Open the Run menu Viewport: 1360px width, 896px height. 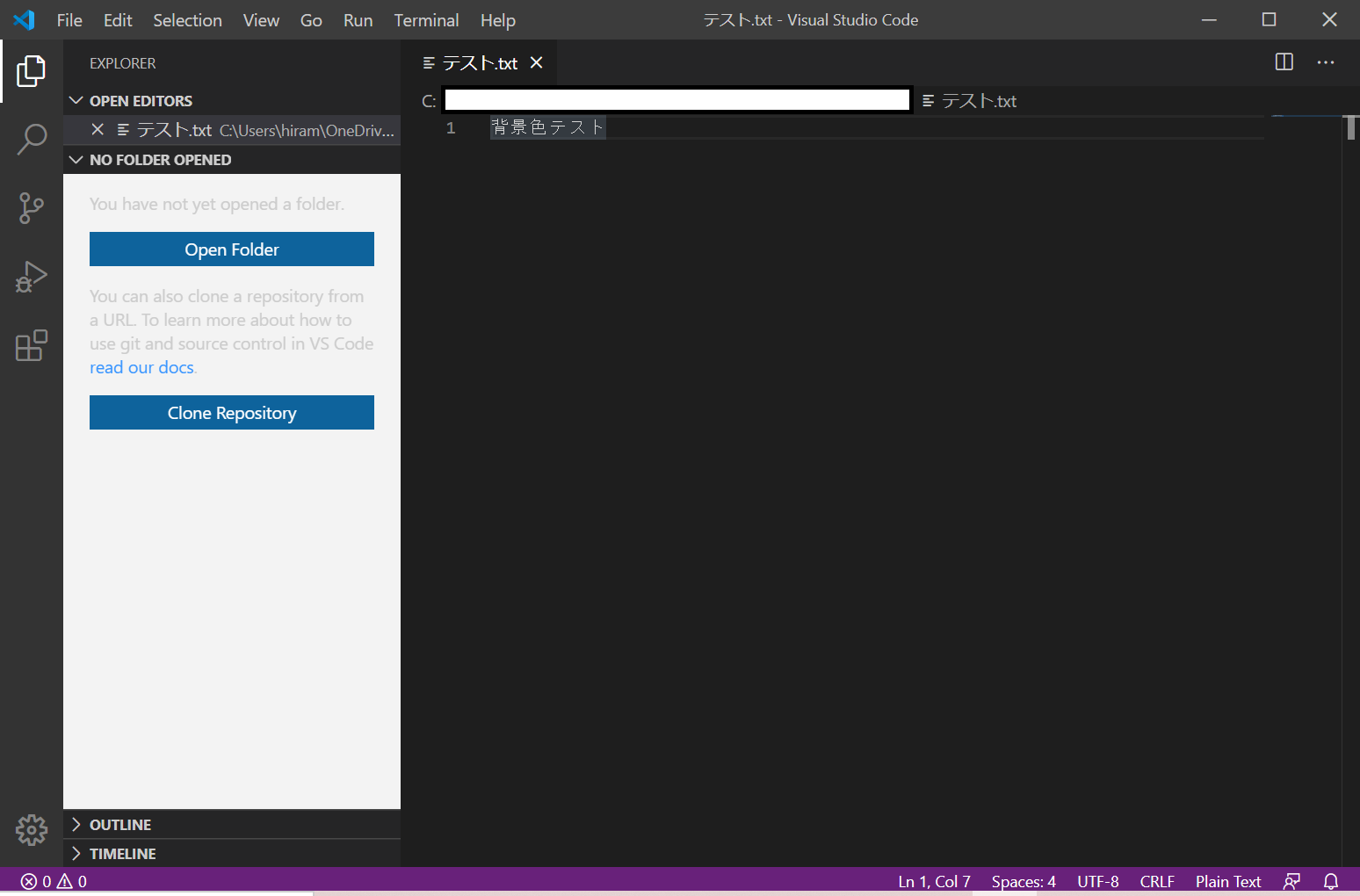[x=358, y=20]
